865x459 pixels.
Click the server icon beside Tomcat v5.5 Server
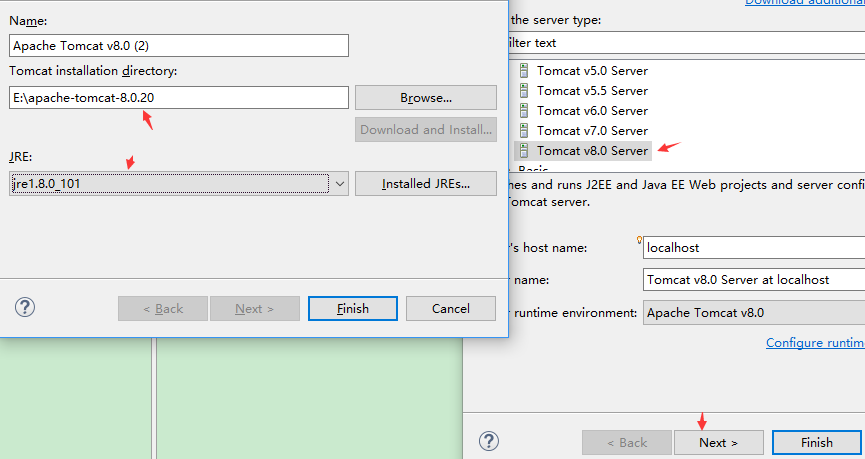click(x=524, y=90)
